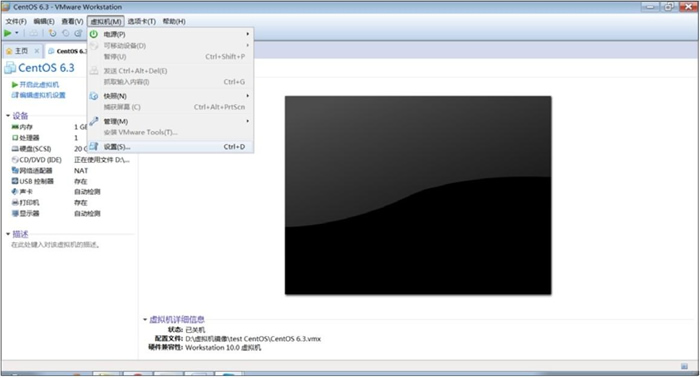
Task: Choose 设置(S)... from the VM menu
Action: click(x=171, y=146)
